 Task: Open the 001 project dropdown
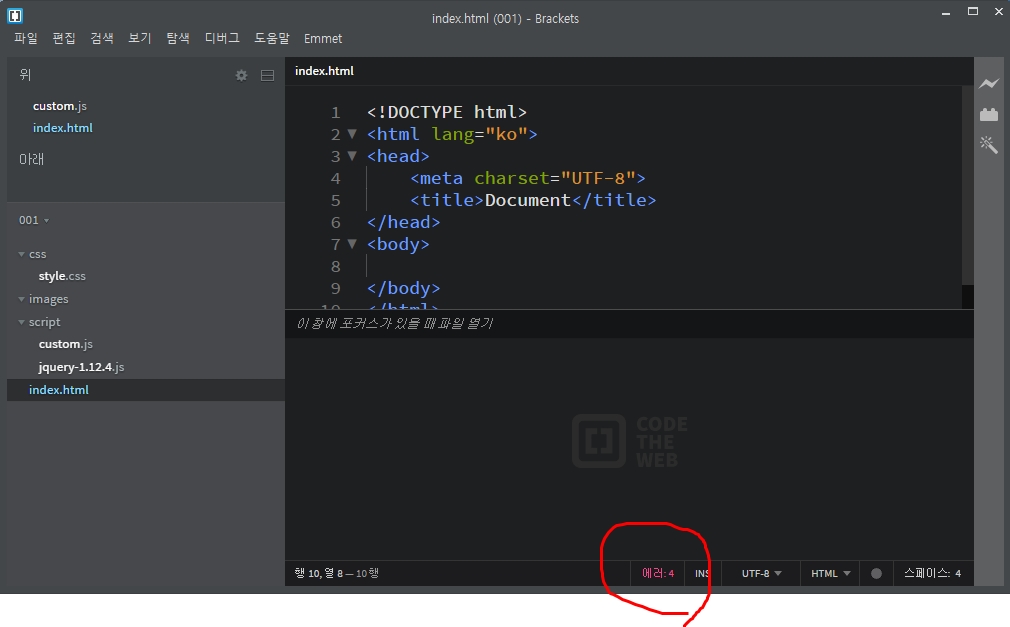(x=34, y=220)
